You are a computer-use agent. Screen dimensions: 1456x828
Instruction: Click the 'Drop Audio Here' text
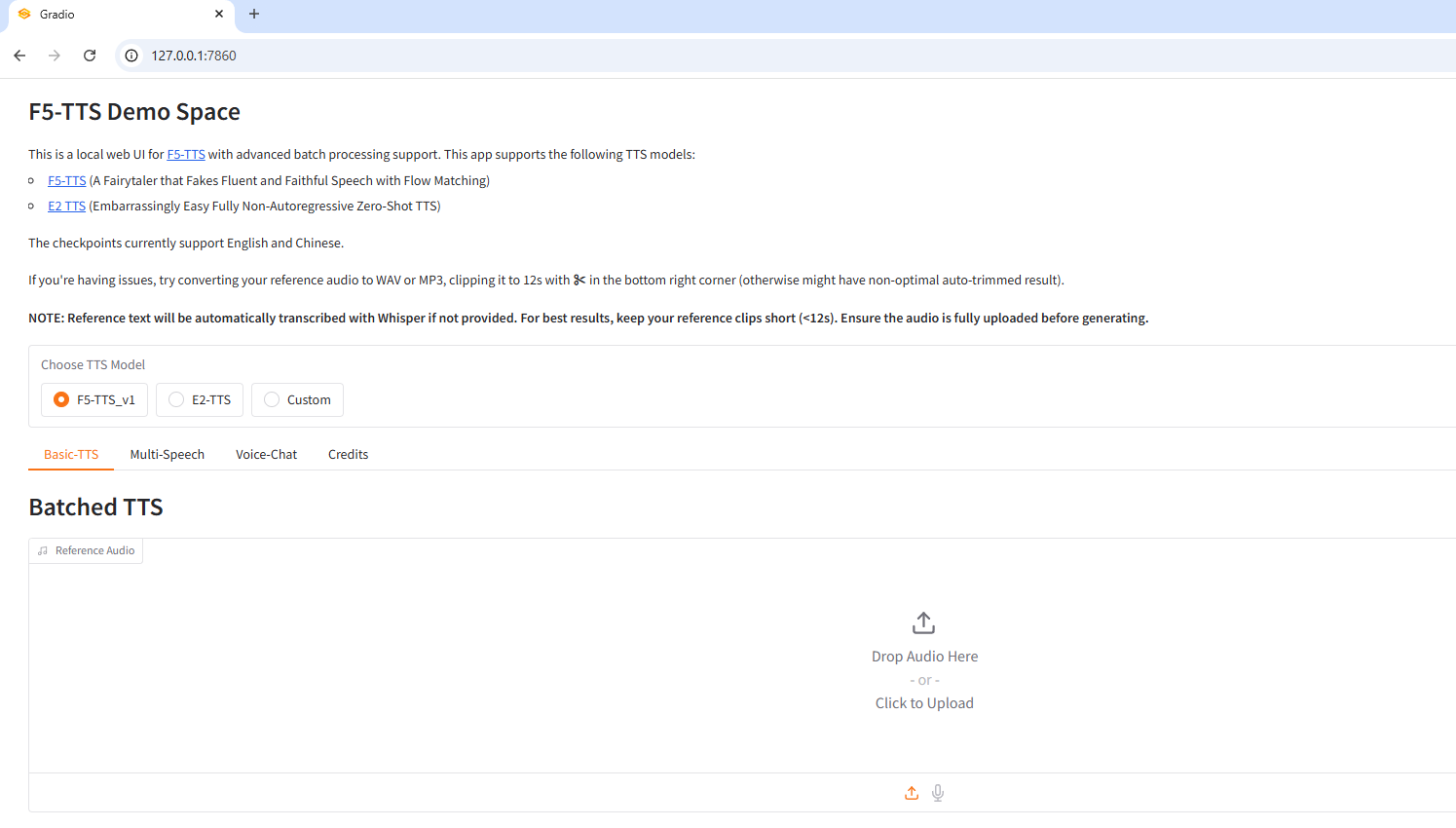click(x=924, y=657)
